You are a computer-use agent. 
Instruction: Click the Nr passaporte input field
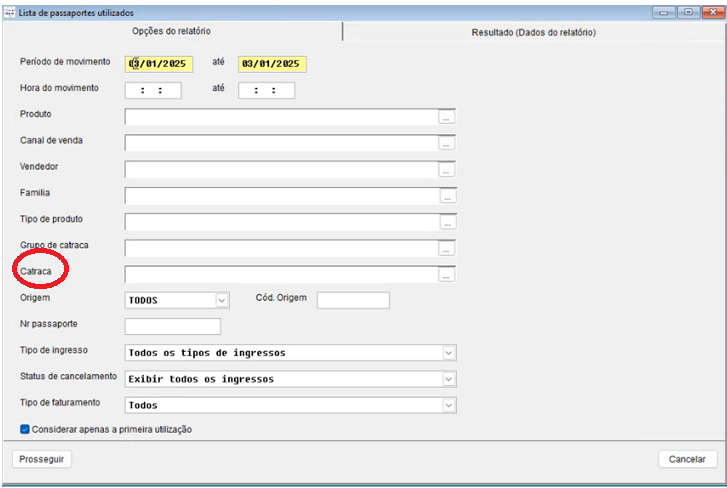pos(172,326)
